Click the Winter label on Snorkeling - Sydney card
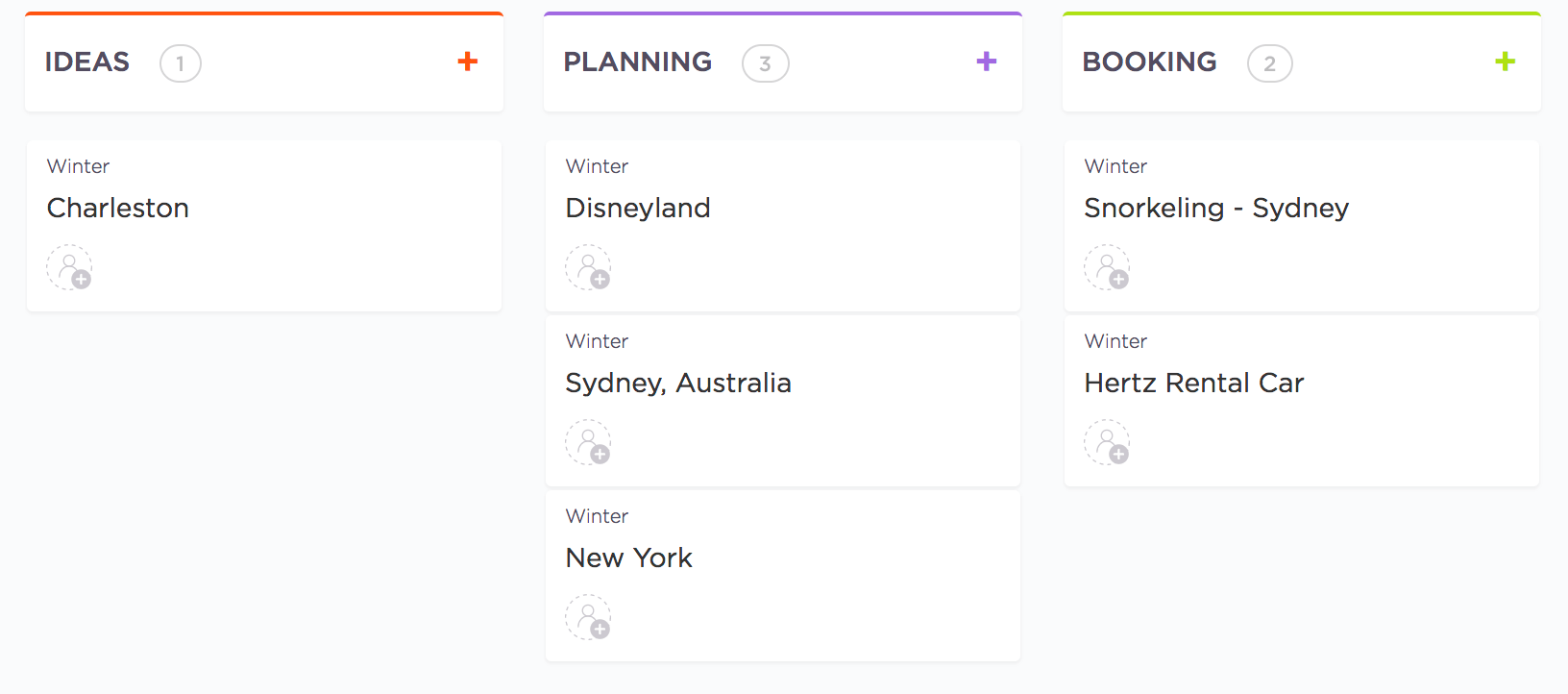Image resolution: width=1568 pixels, height=694 pixels. (1116, 166)
